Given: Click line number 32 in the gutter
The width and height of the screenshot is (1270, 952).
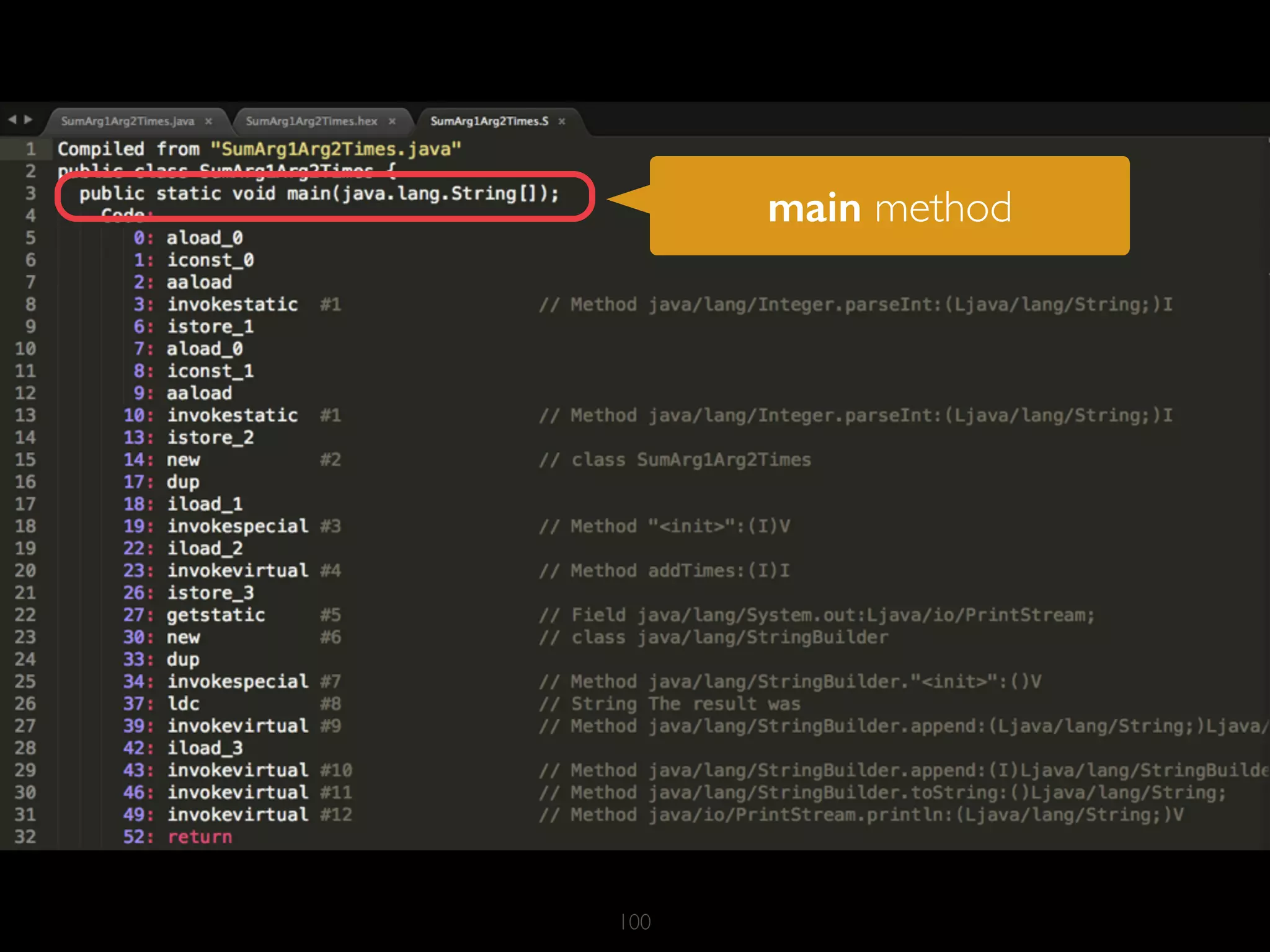Looking at the screenshot, I should point(25,837).
